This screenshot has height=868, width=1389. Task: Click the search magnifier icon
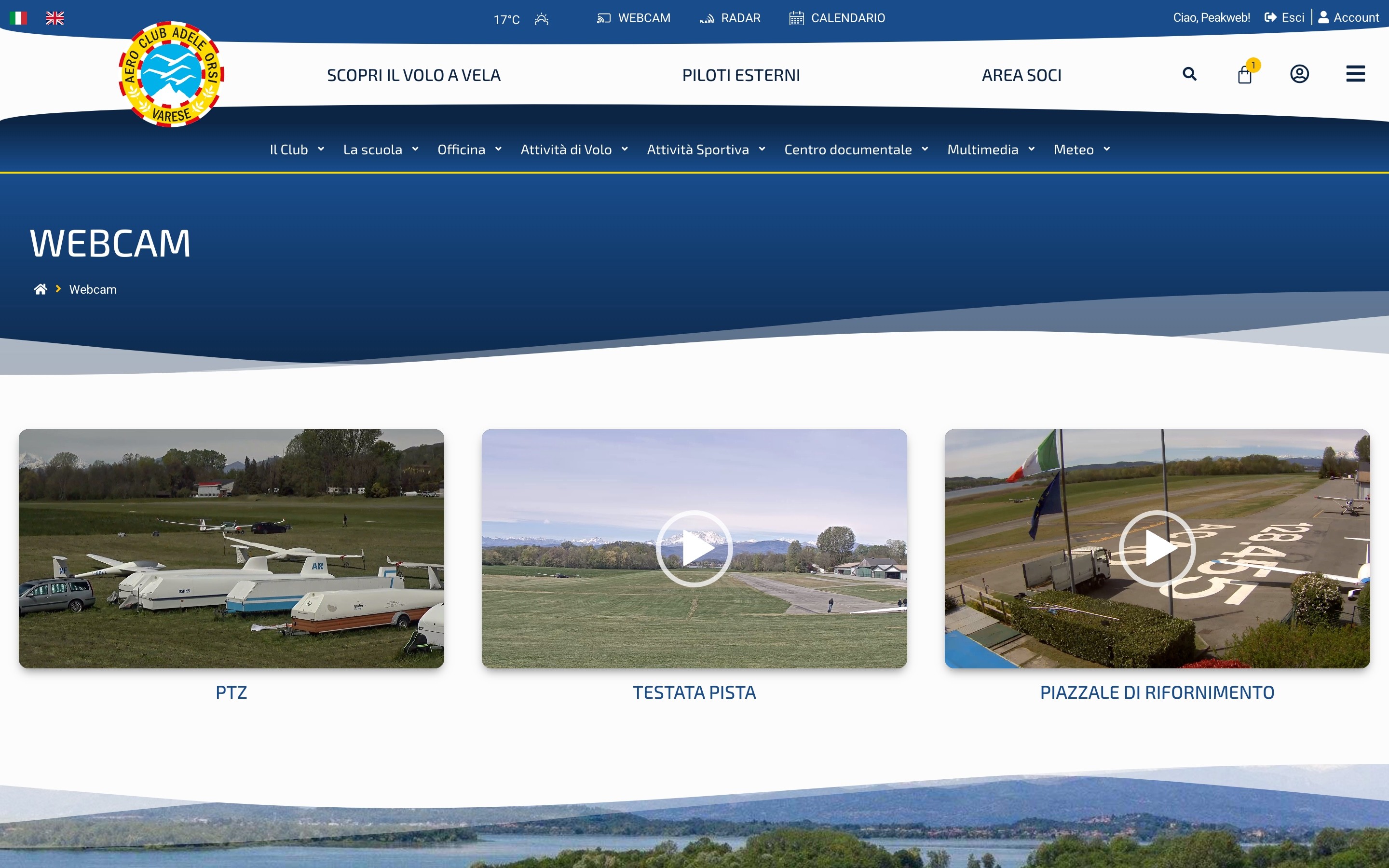coord(1190,74)
